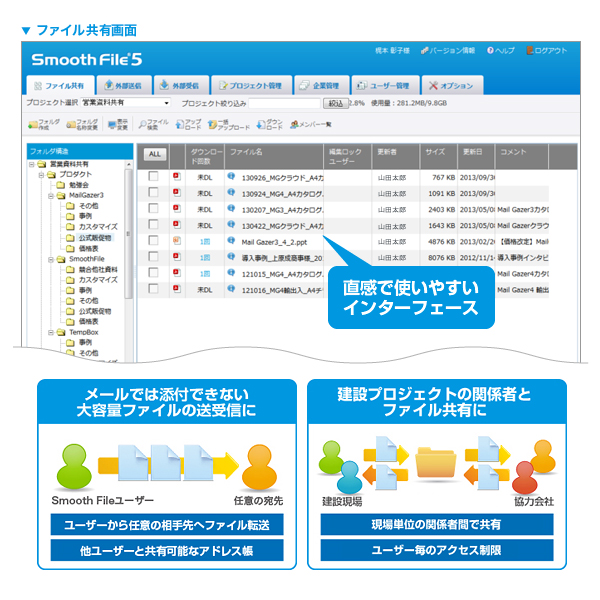Screen dimensions: 600x600
Task: Click the プロジェクト絞り込み filter text field
Action: coord(284,103)
